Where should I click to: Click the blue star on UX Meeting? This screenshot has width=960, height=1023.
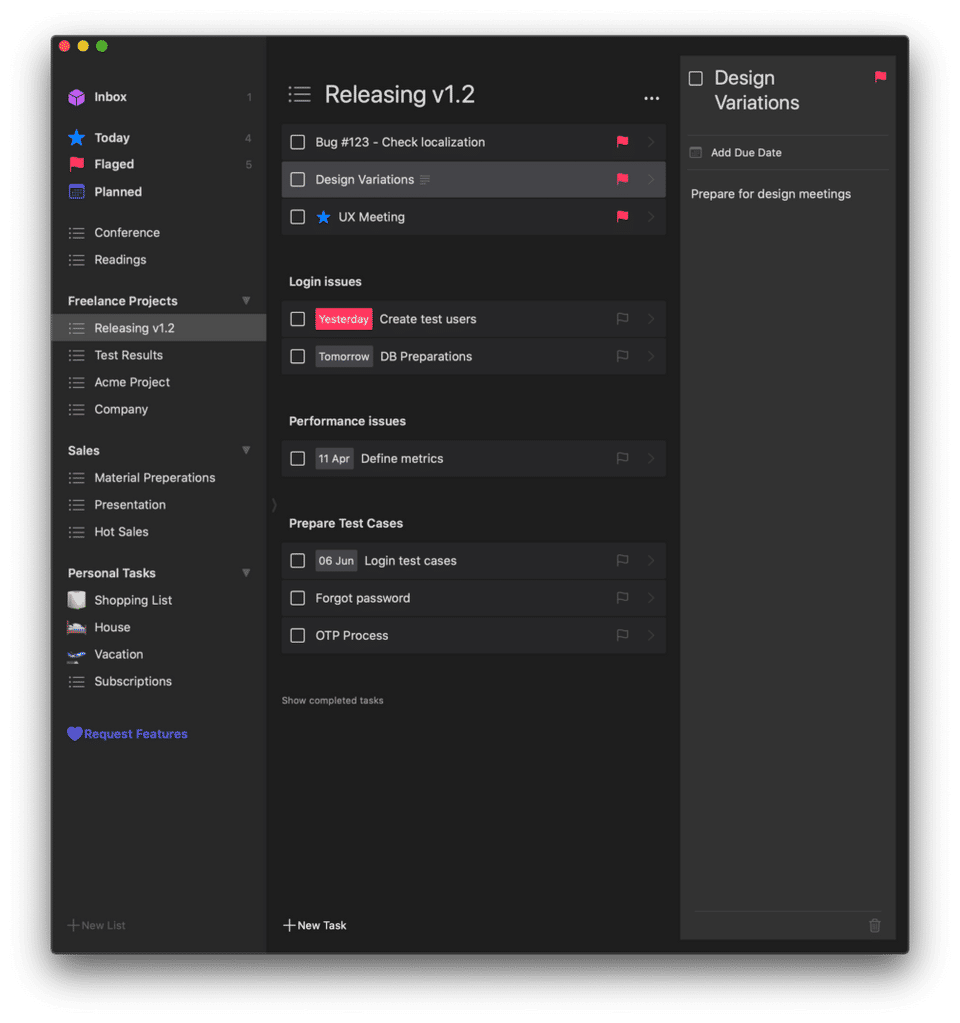pyautogui.click(x=323, y=217)
